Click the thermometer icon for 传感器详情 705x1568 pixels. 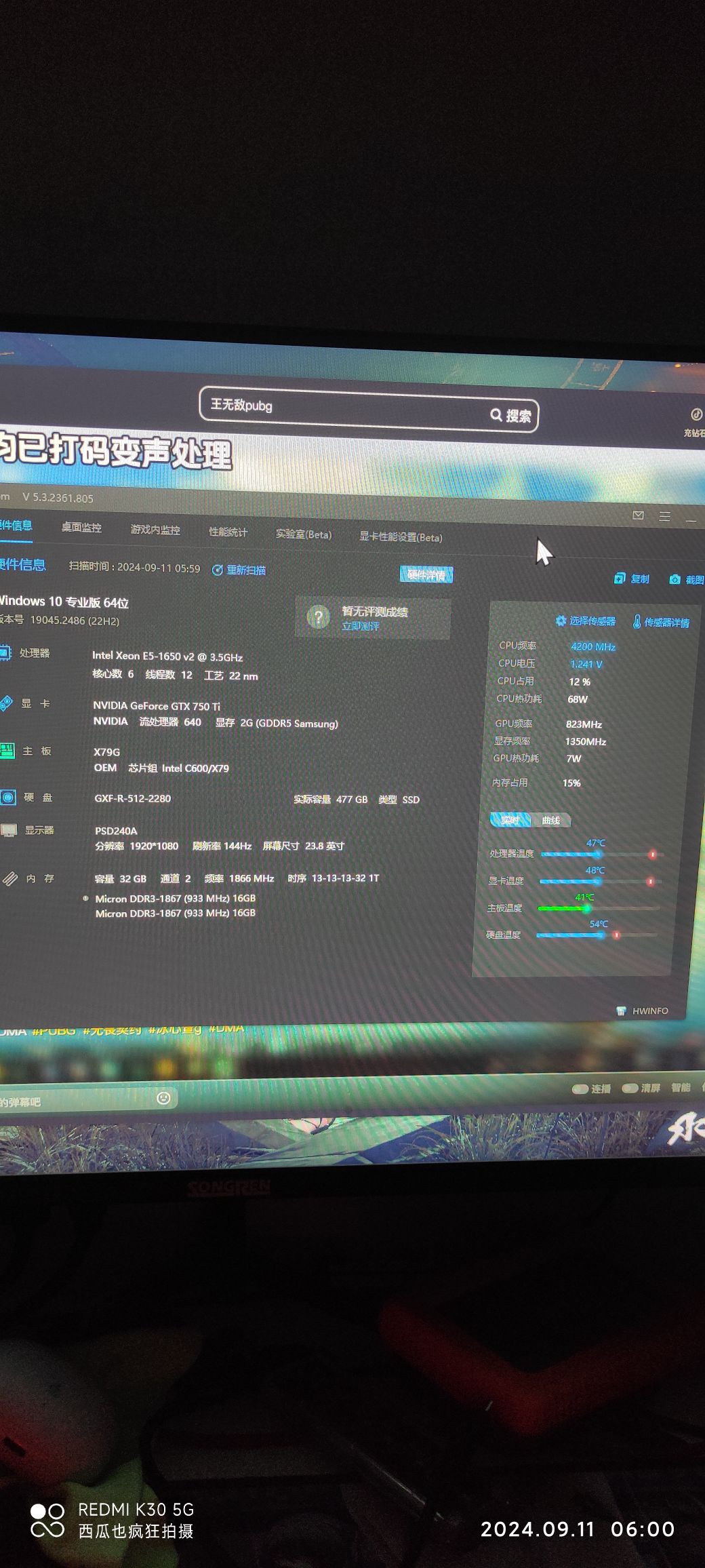tap(637, 621)
